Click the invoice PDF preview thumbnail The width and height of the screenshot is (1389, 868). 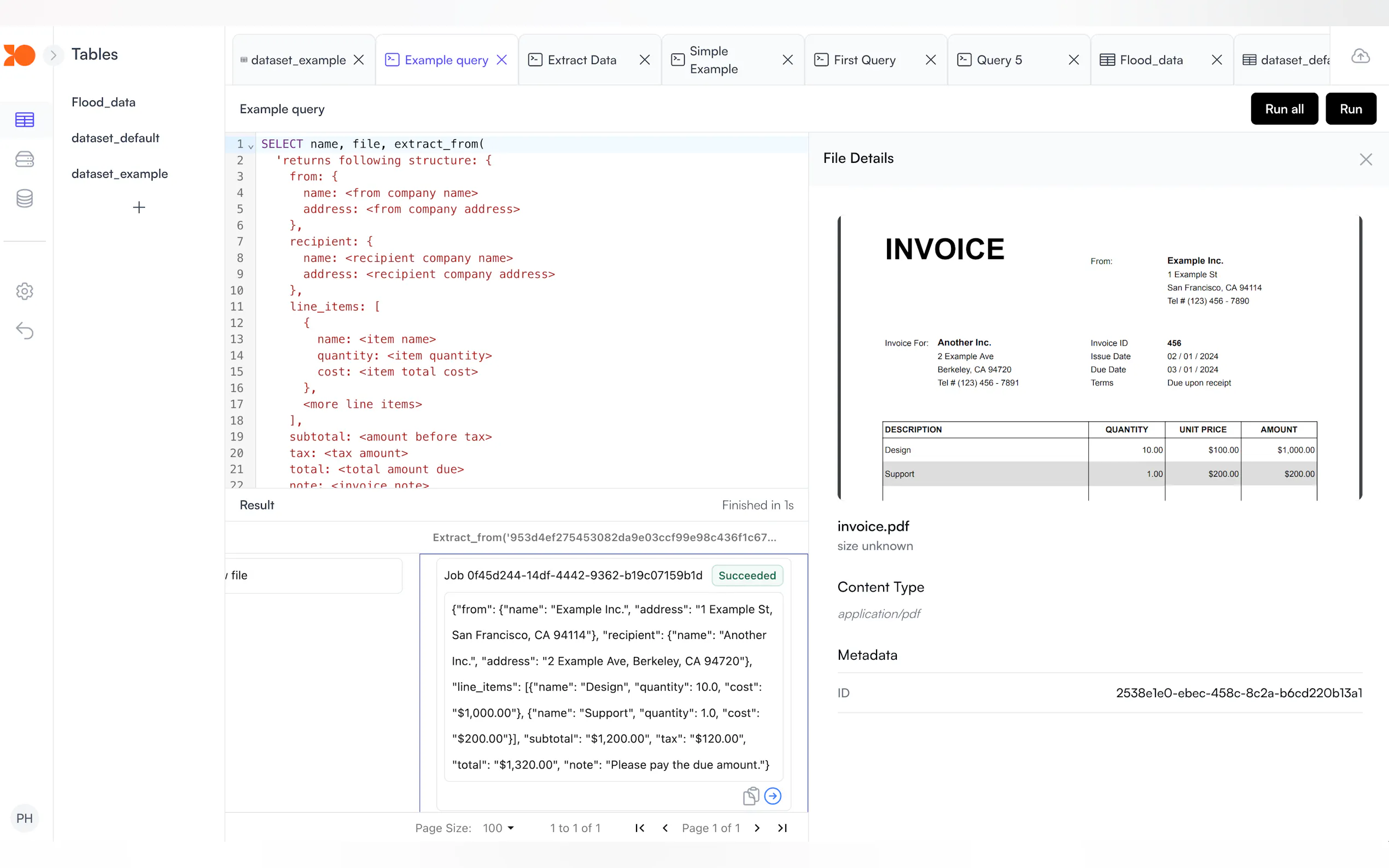[1099, 357]
